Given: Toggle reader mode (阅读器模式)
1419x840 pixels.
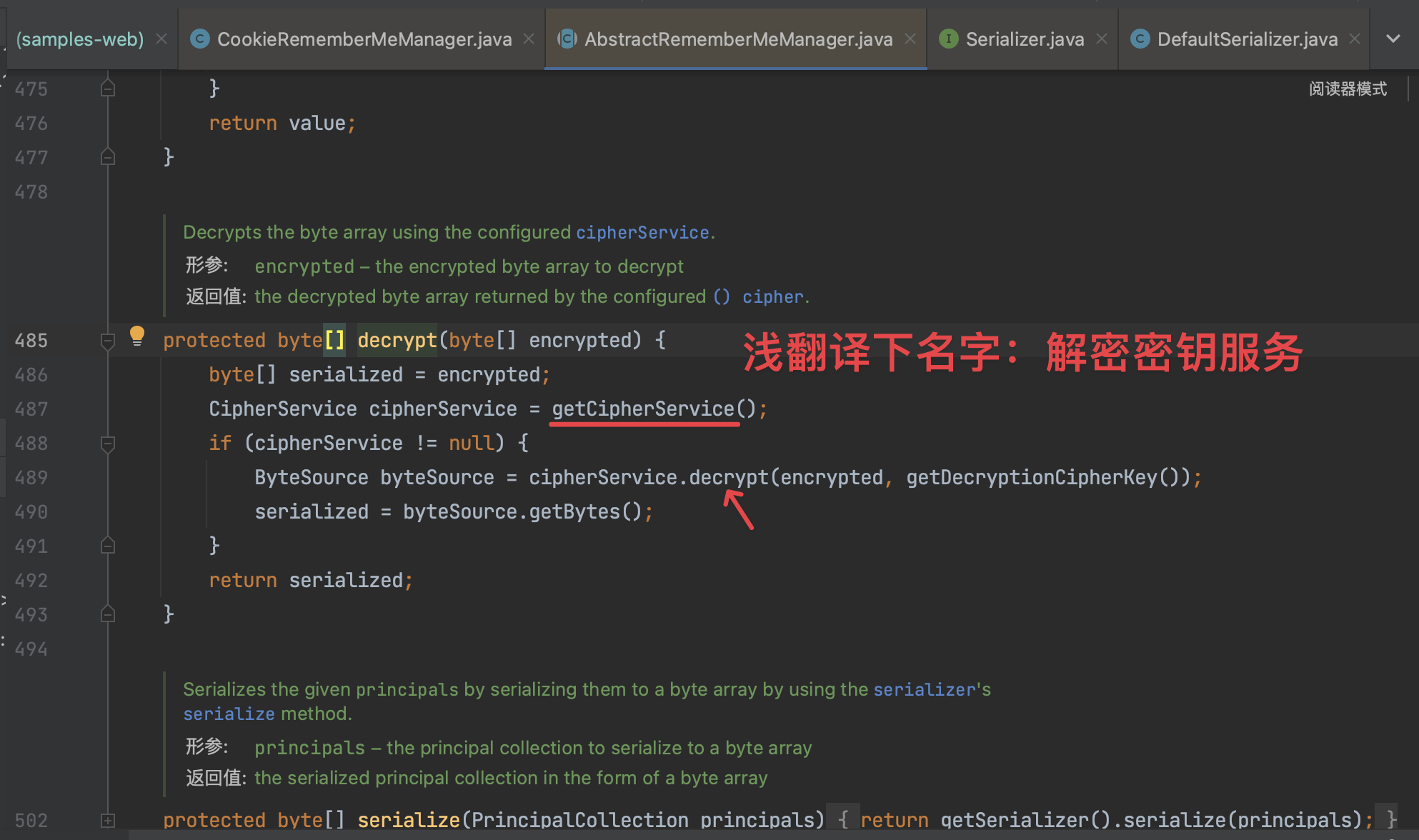Looking at the screenshot, I should (x=1348, y=89).
